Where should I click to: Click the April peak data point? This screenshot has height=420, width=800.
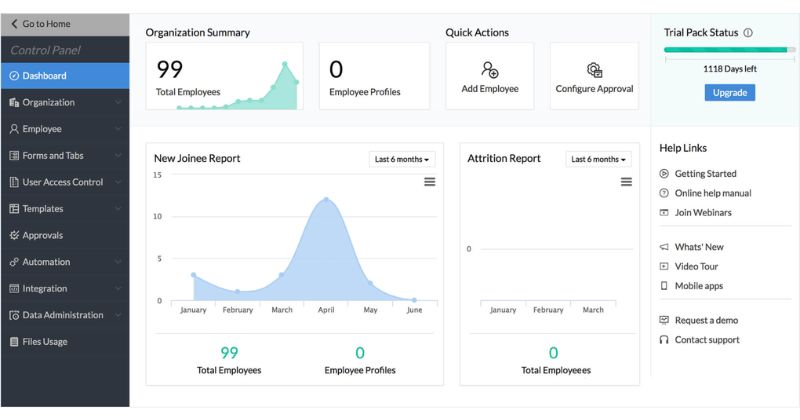point(326,200)
